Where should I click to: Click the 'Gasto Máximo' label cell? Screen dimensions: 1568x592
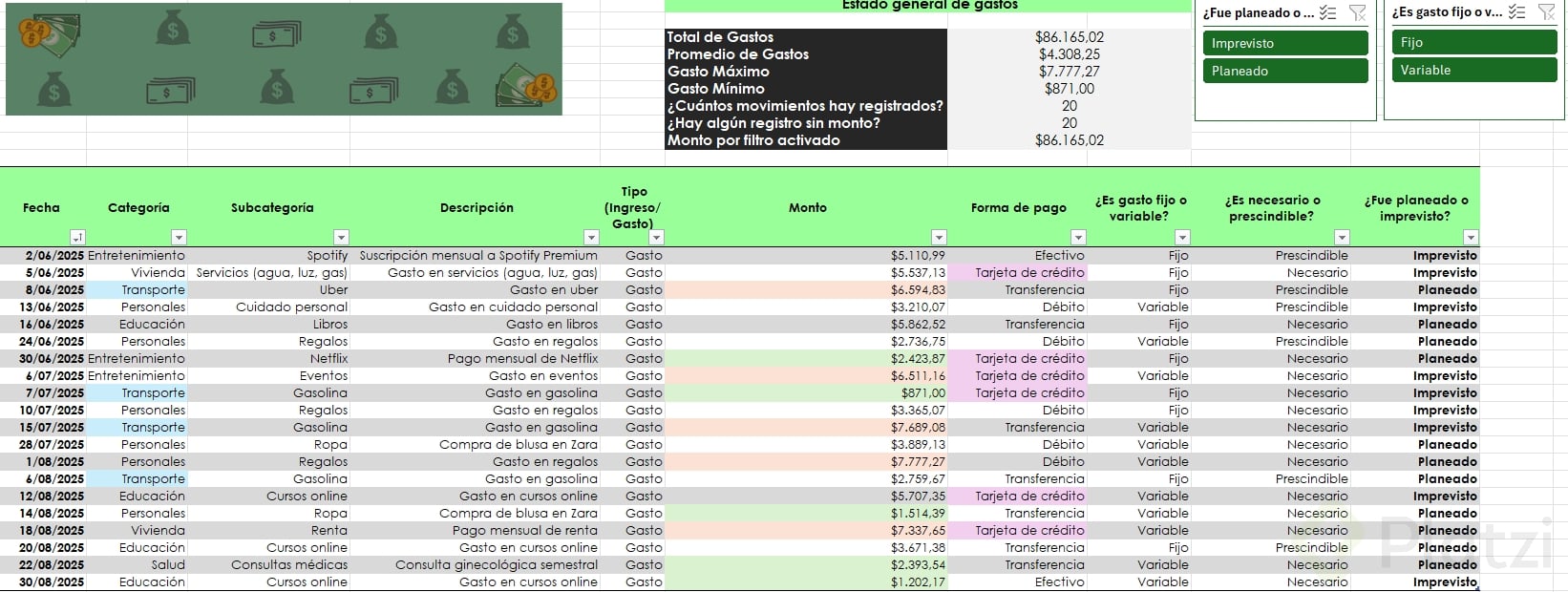click(806, 72)
